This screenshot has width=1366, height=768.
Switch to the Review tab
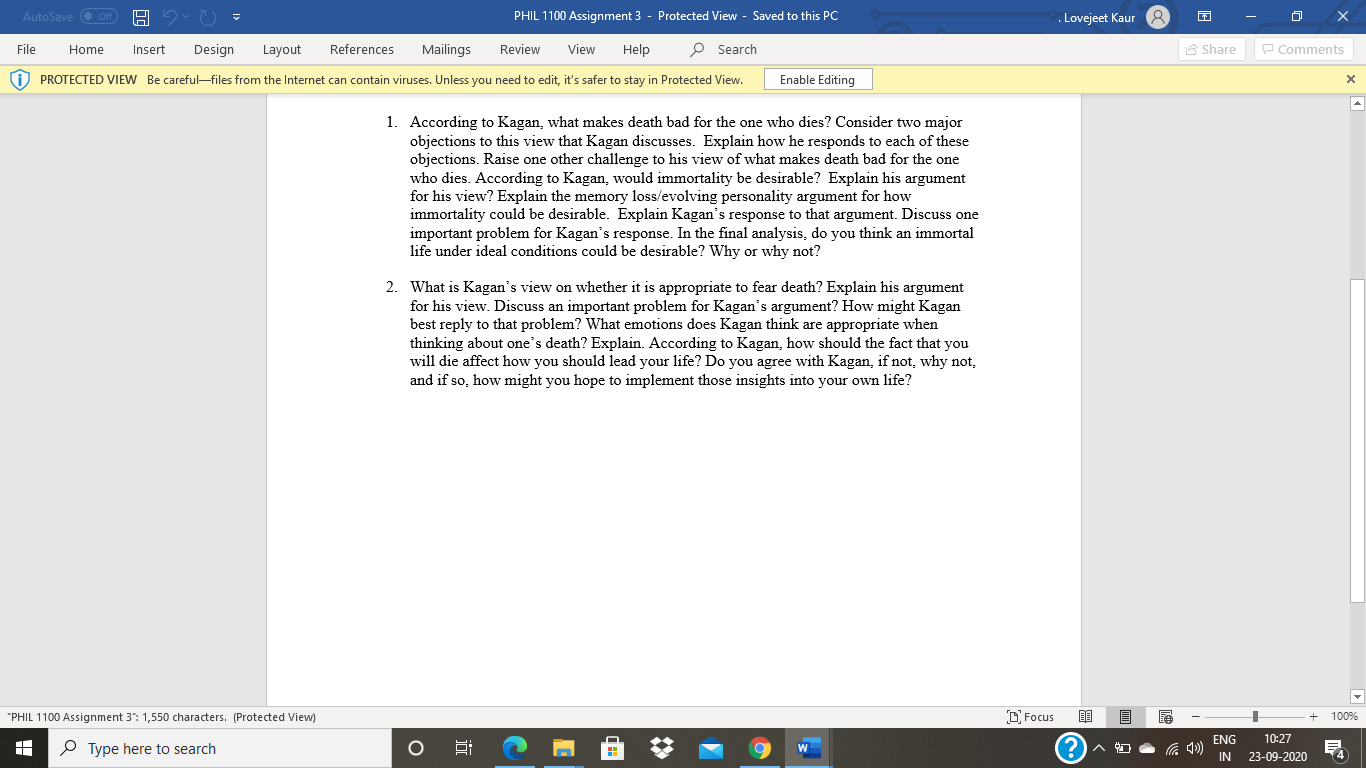tap(520, 49)
